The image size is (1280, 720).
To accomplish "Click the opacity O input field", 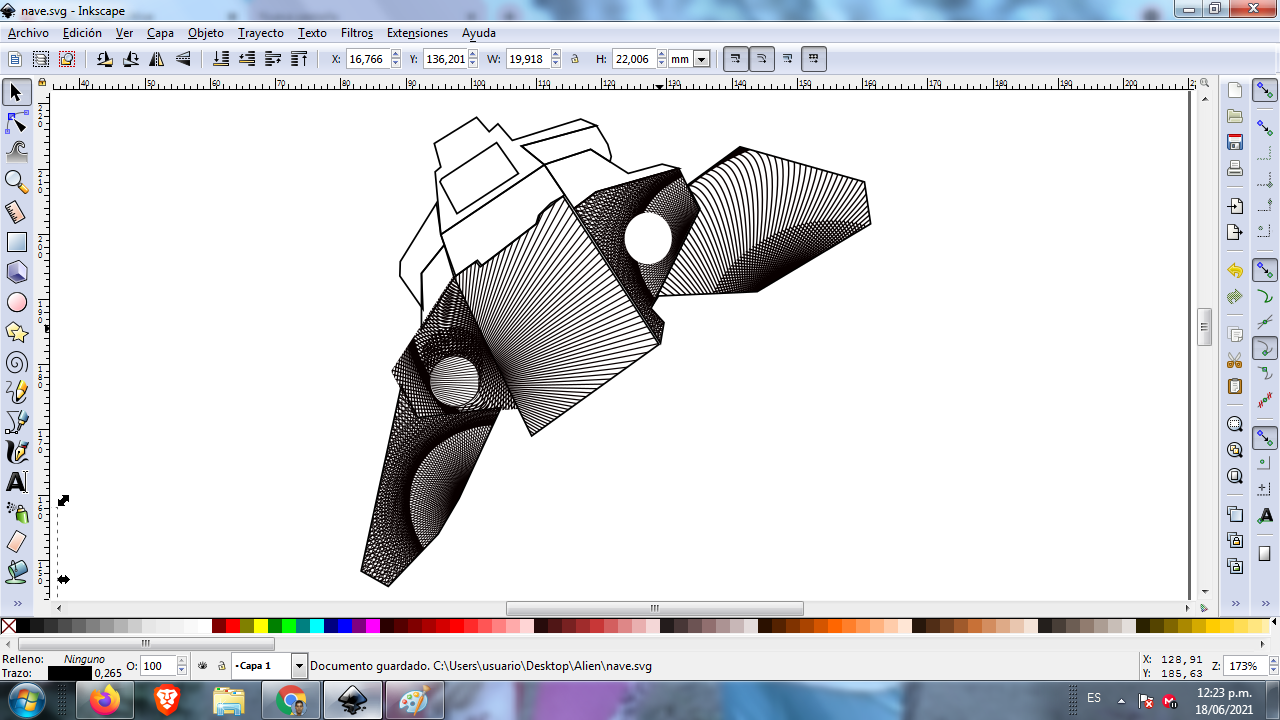I will pos(157,665).
